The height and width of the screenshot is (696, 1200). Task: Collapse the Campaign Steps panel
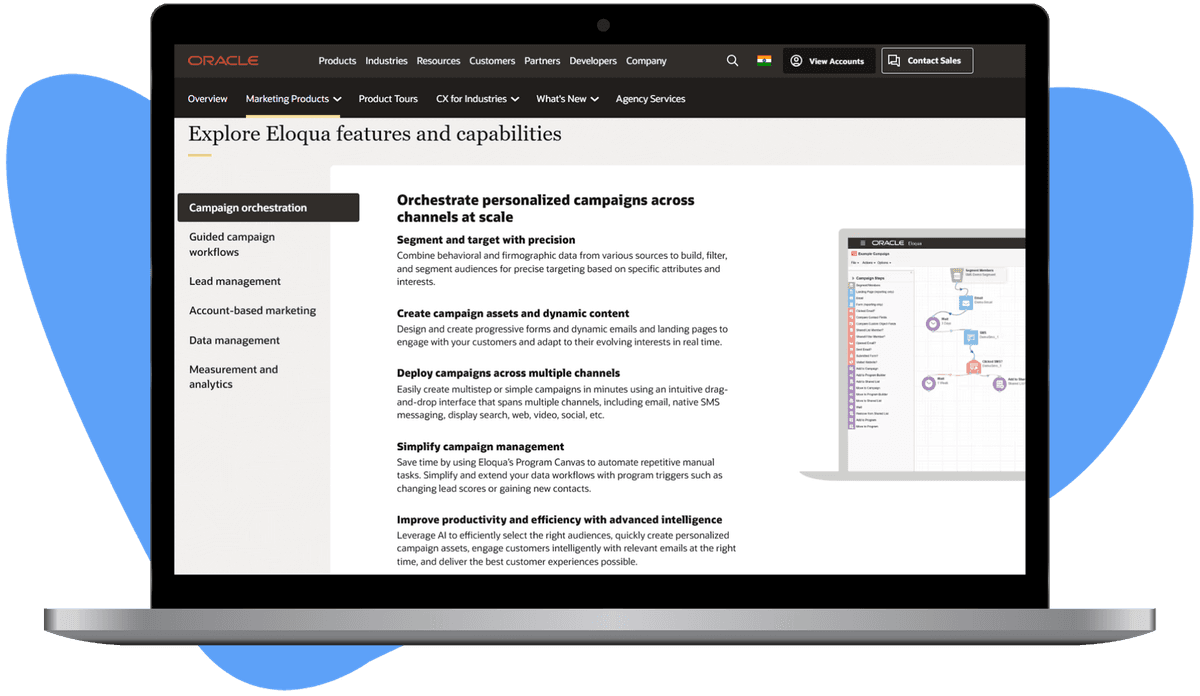pos(853,277)
